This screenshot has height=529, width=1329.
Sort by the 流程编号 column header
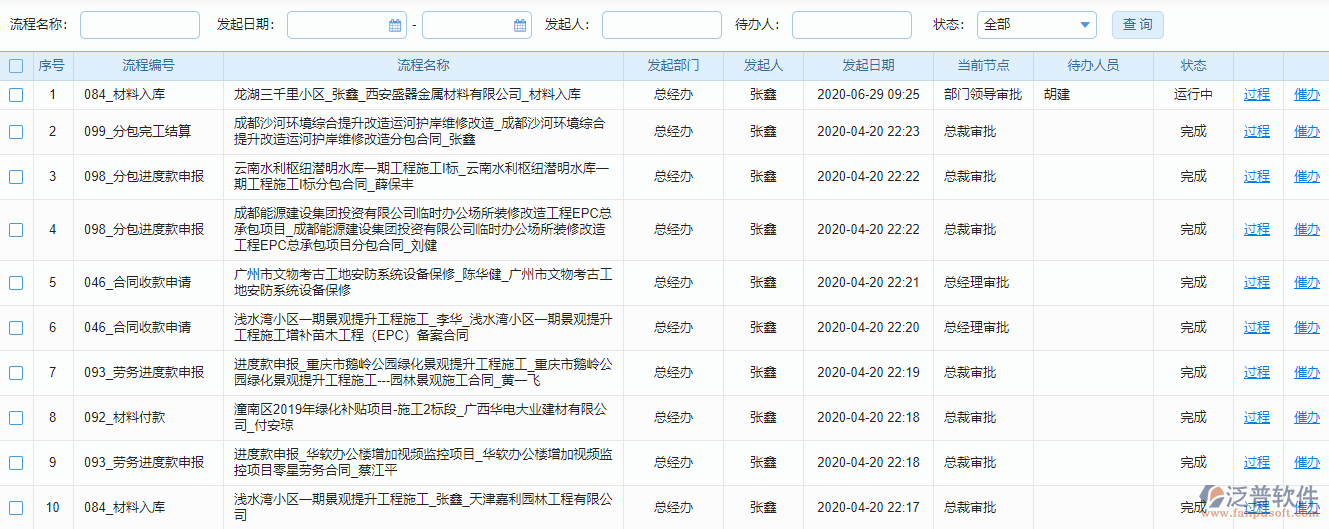tap(148, 66)
